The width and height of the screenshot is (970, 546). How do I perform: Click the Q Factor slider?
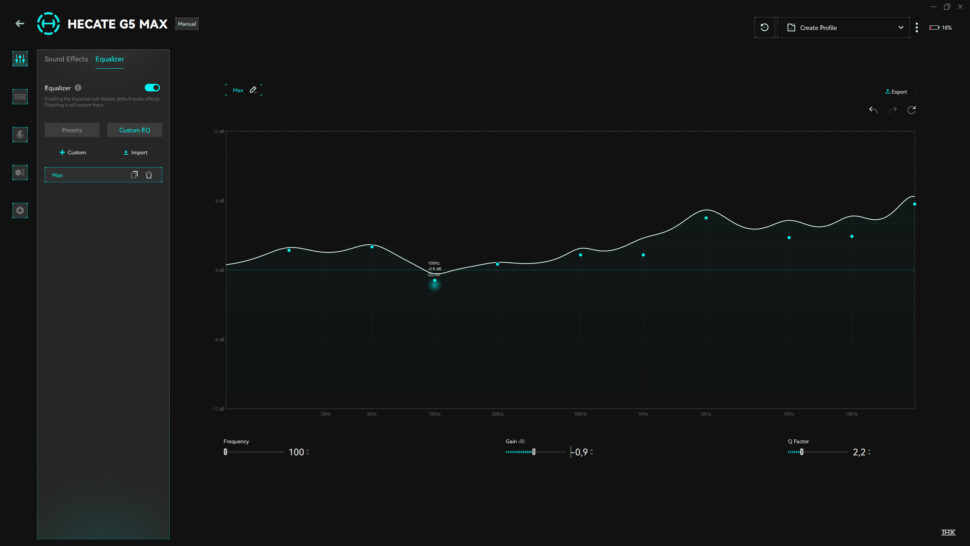point(818,452)
